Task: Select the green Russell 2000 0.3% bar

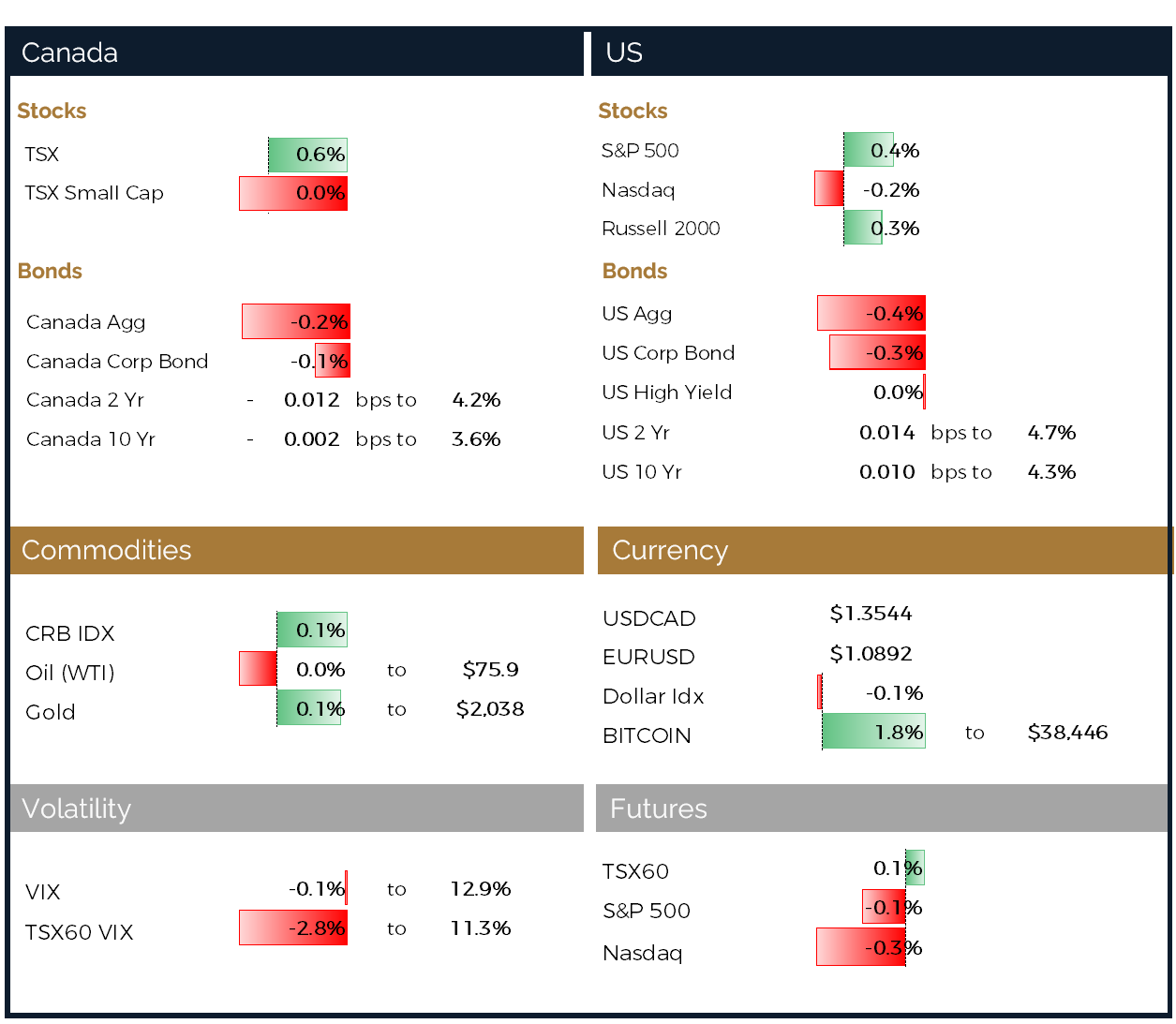Action: pos(862,227)
